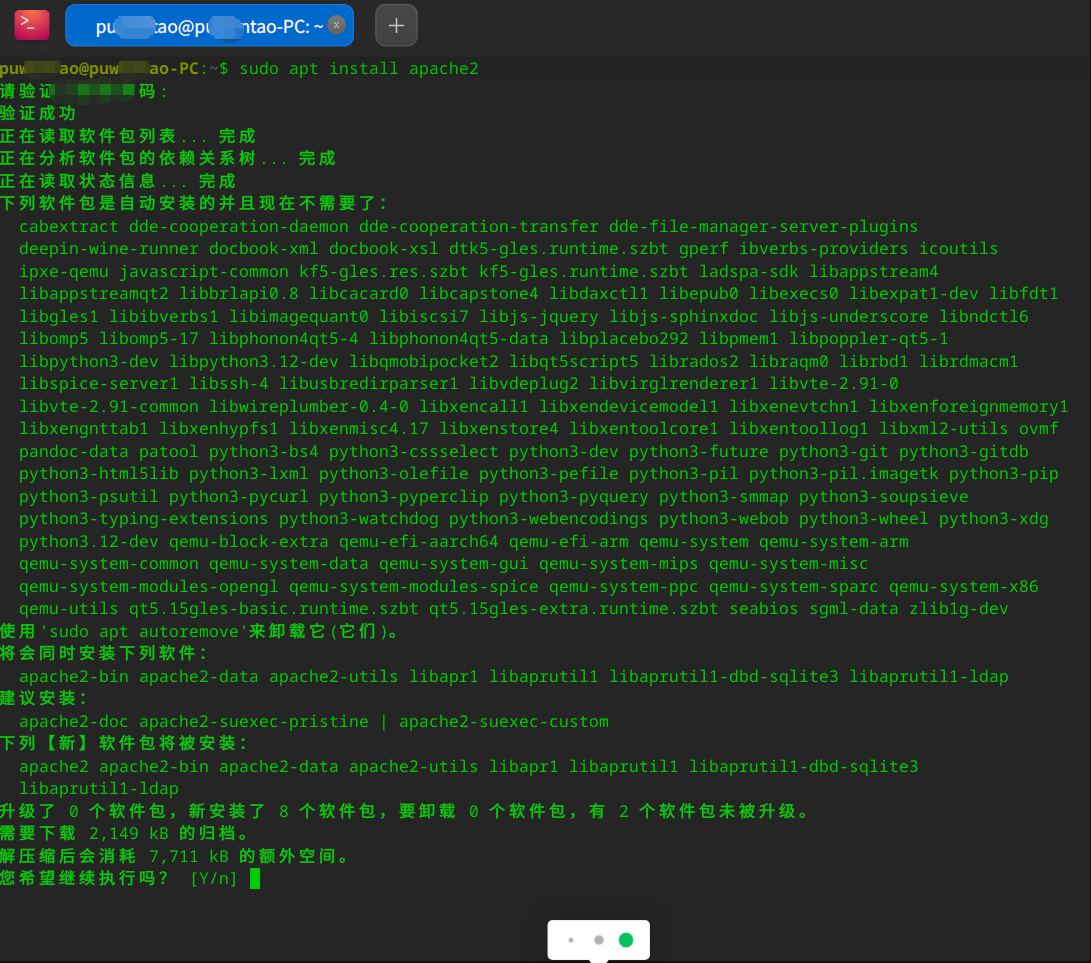Image resolution: width=1091 pixels, height=963 pixels.
Task: Click the package name "icoutils"
Action: tap(959, 249)
